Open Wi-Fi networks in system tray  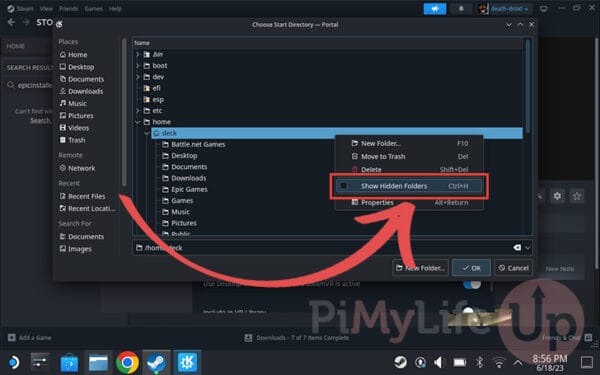point(499,362)
